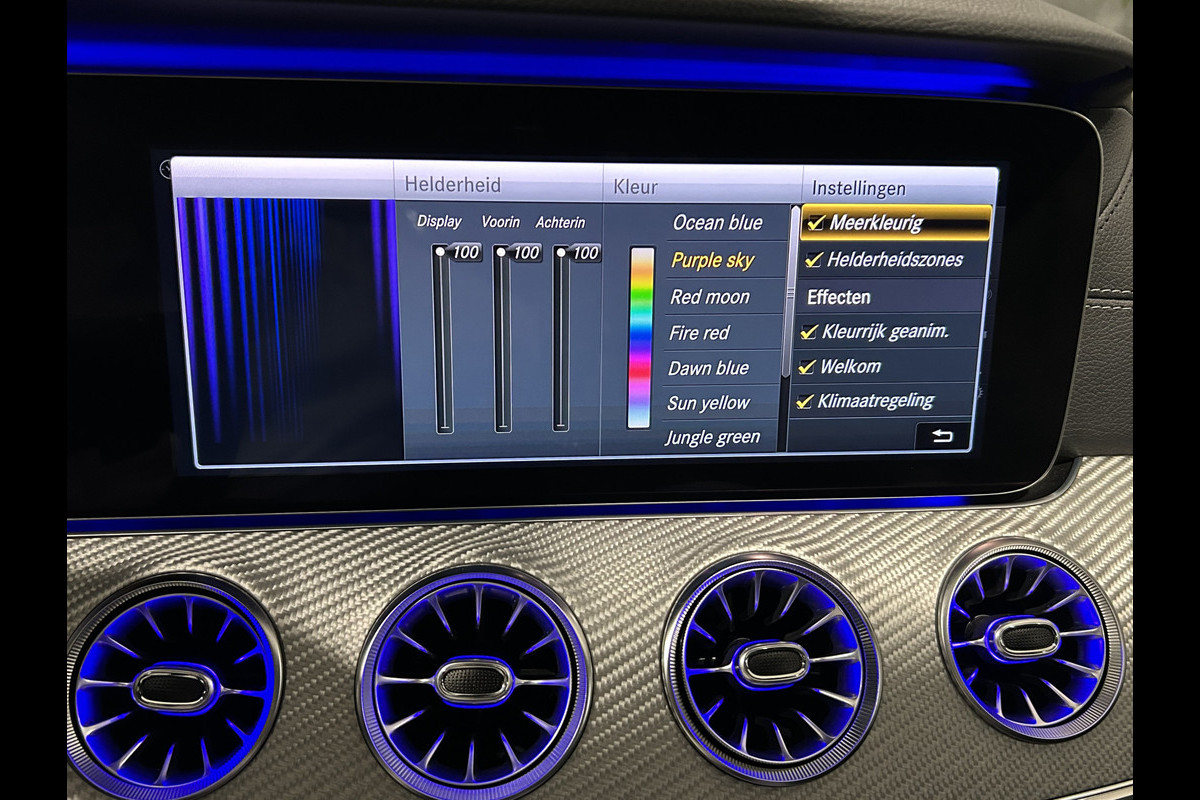This screenshot has width=1200, height=800.
Task: Select Red moon ambient color
Action: pyautogui.click(x=710, y=297)
